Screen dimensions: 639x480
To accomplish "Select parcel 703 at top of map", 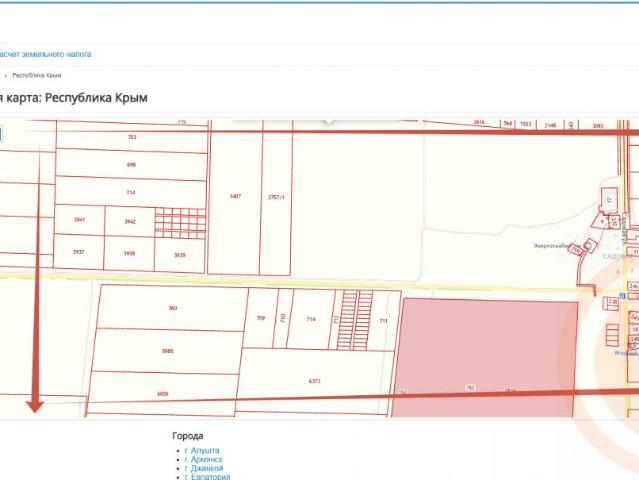I will pos(132,137).
